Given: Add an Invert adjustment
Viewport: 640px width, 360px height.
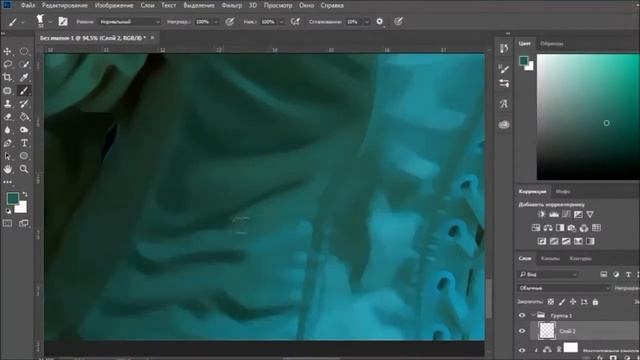Looking at the screenshot, I should [542, 241].
